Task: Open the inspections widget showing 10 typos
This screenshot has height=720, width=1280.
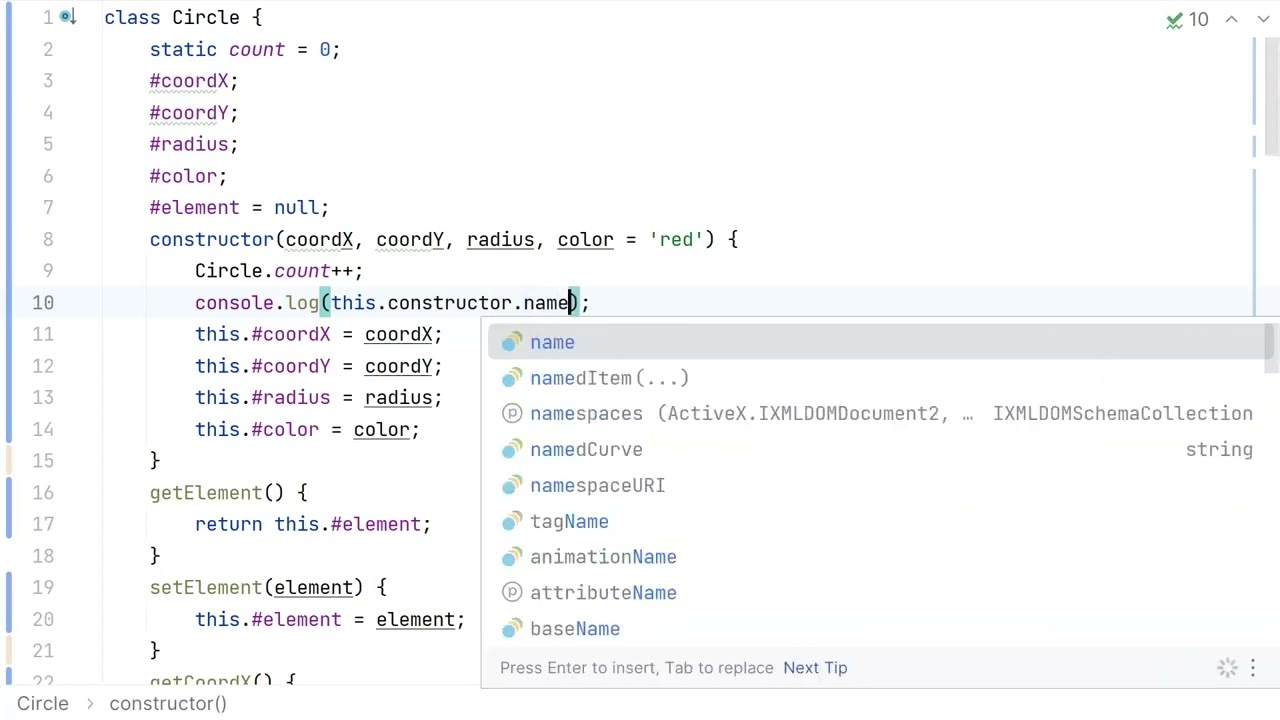Action: 1188,19
